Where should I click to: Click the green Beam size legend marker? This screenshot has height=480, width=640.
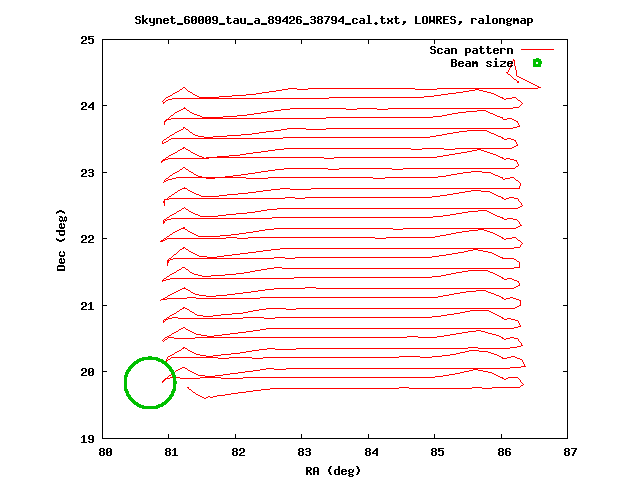pyautogui.click(x=537, y=63)
